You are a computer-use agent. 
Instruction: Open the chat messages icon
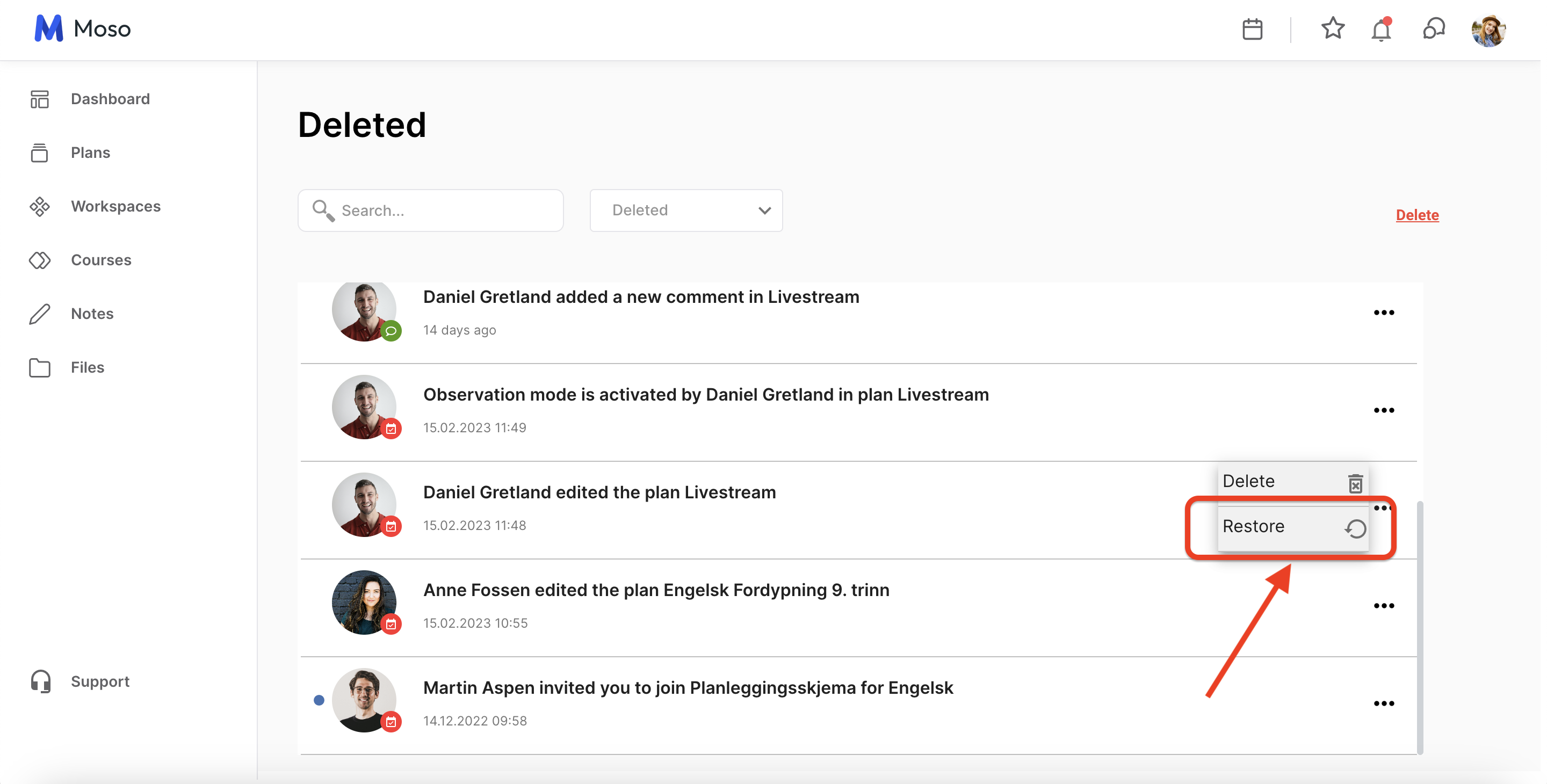[1434, 29]
